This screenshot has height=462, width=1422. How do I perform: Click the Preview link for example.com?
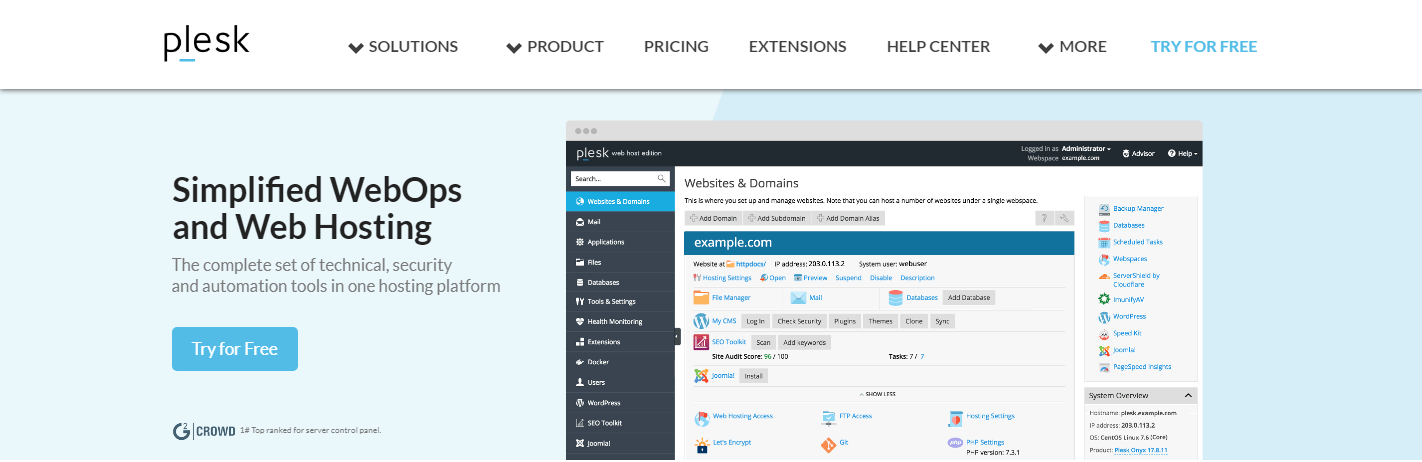coord(810,277)
